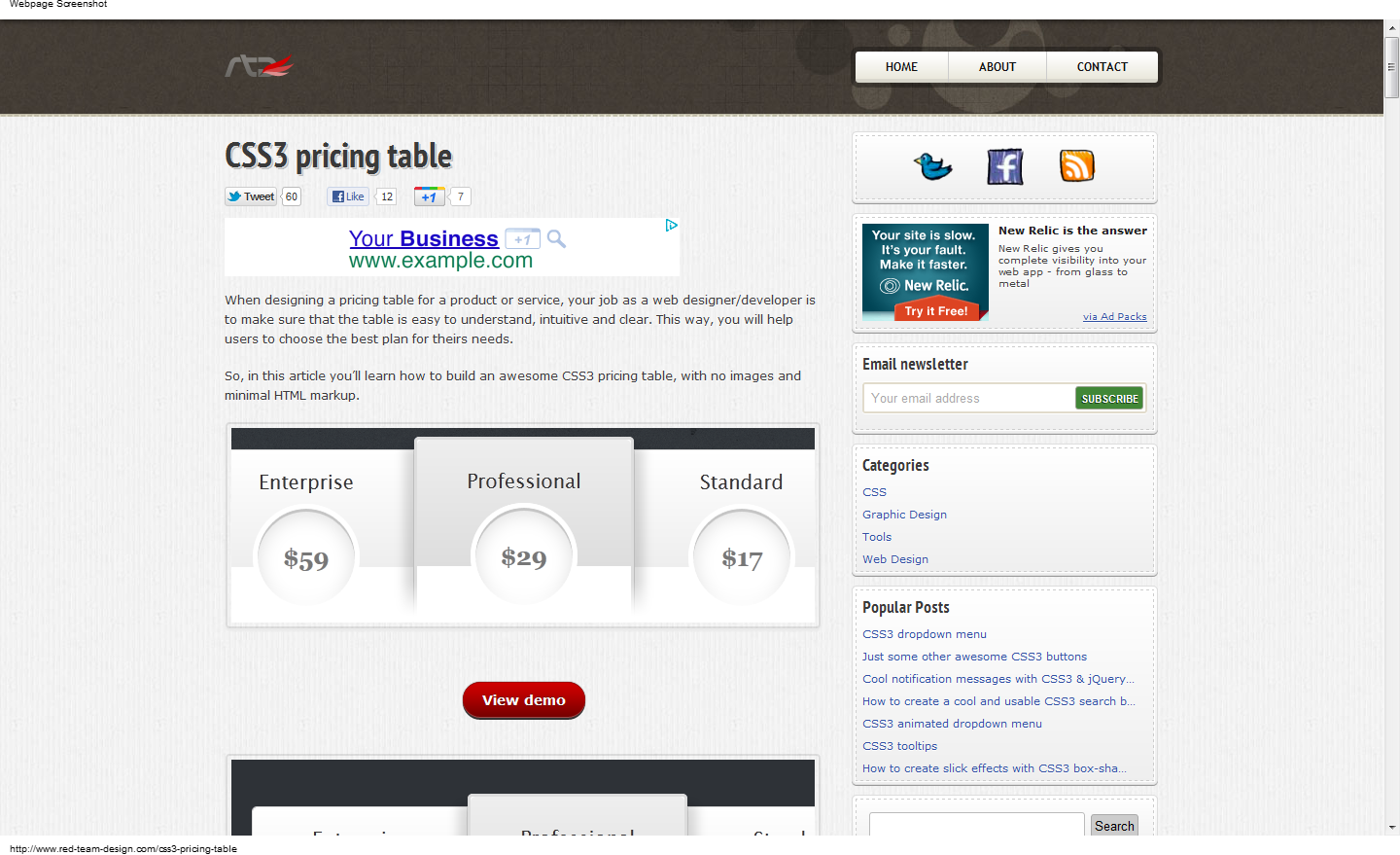
Task: Click the scroll down arrow of page scrollbar
Action: coord(1391,827)
